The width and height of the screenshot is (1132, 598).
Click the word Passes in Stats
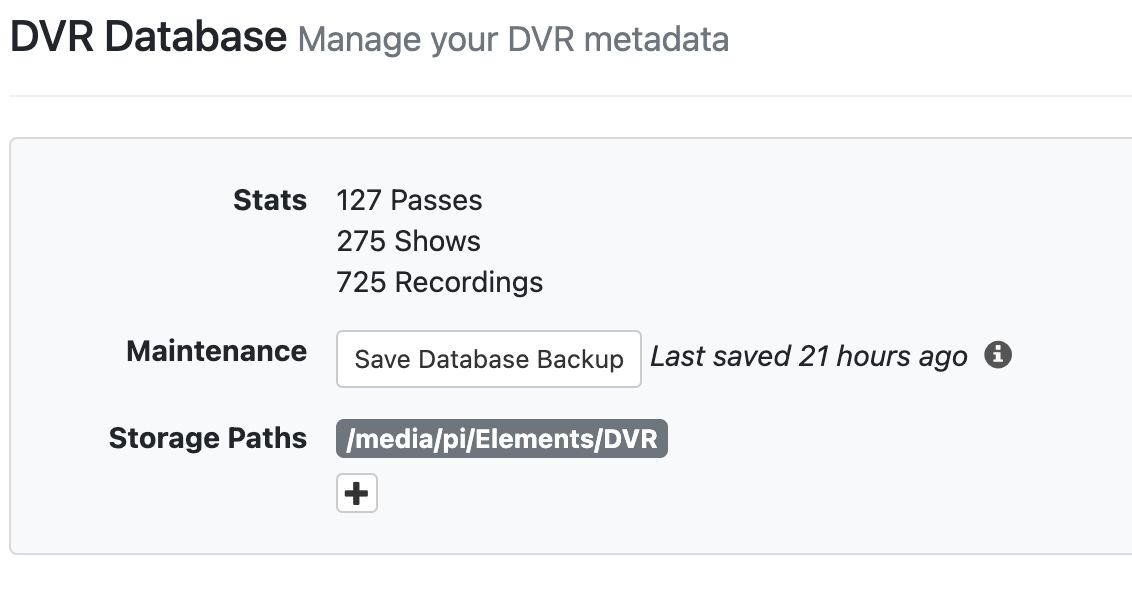tap(436, 200)
